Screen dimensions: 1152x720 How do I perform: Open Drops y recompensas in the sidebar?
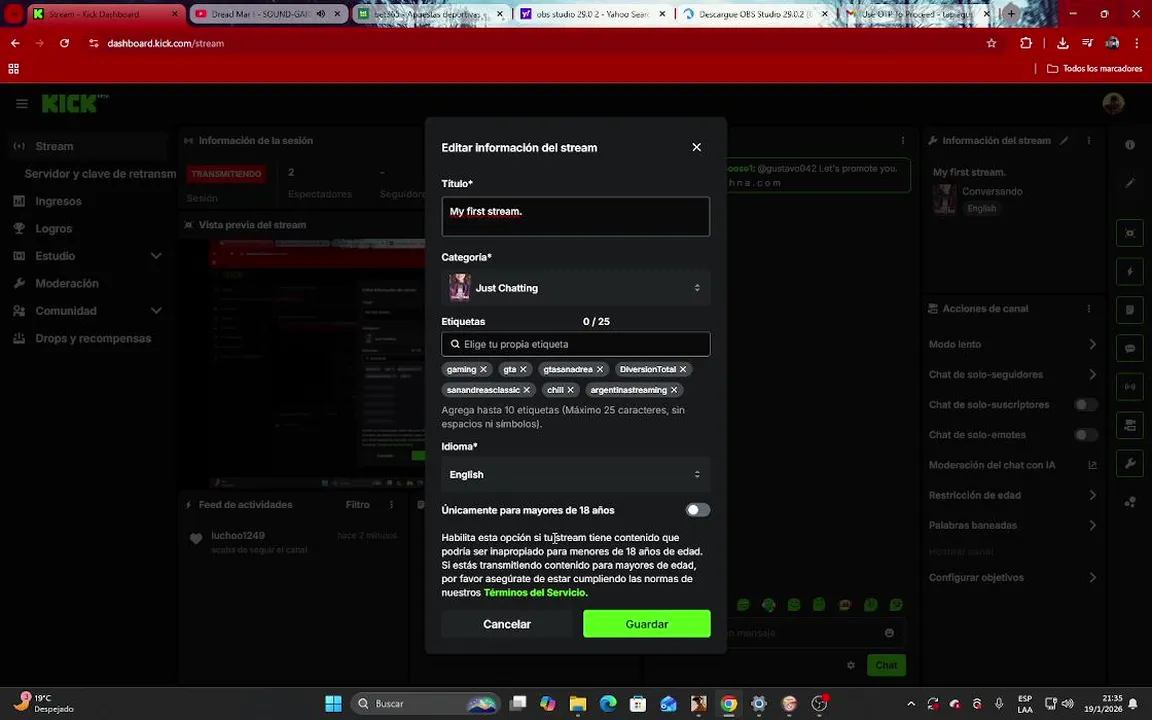pos(93,339)
